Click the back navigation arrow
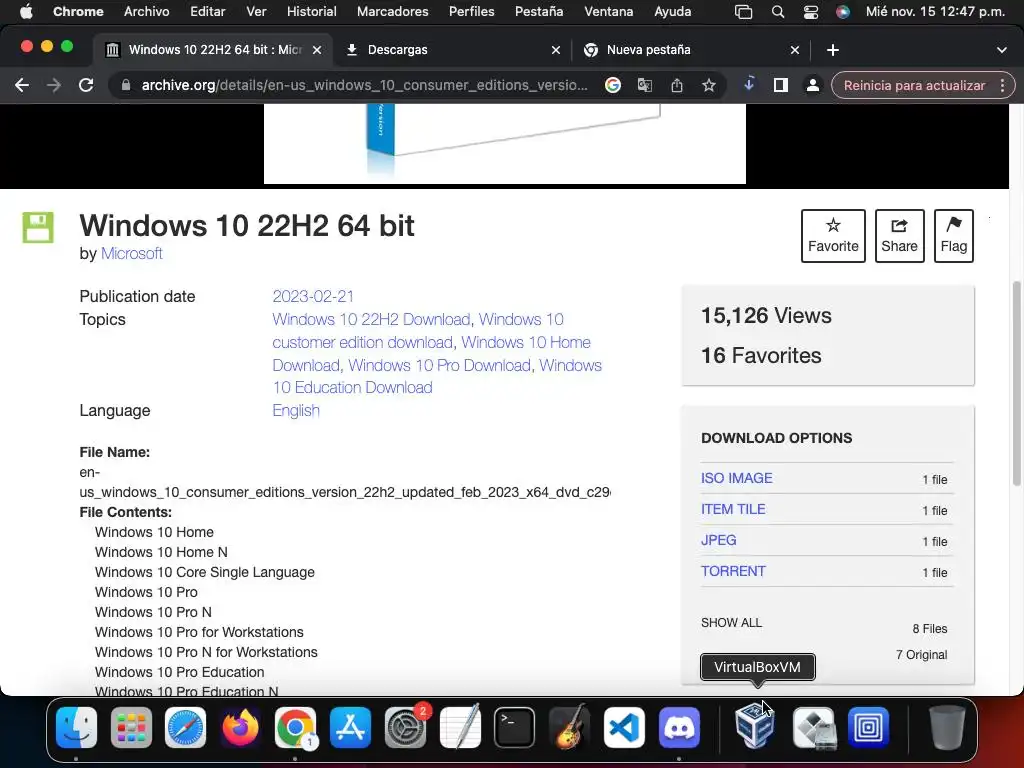 click(x=22, y=85)
